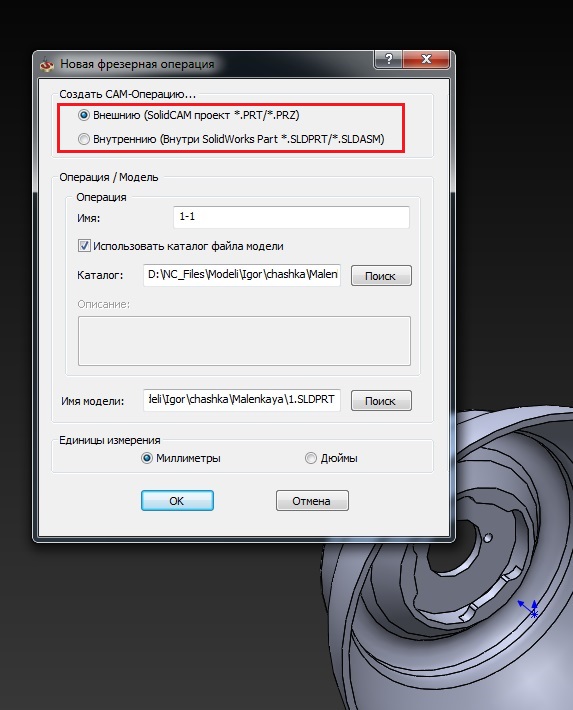
Task: Click the small round hole on the 3D model
Action: [x=488, y=538]
